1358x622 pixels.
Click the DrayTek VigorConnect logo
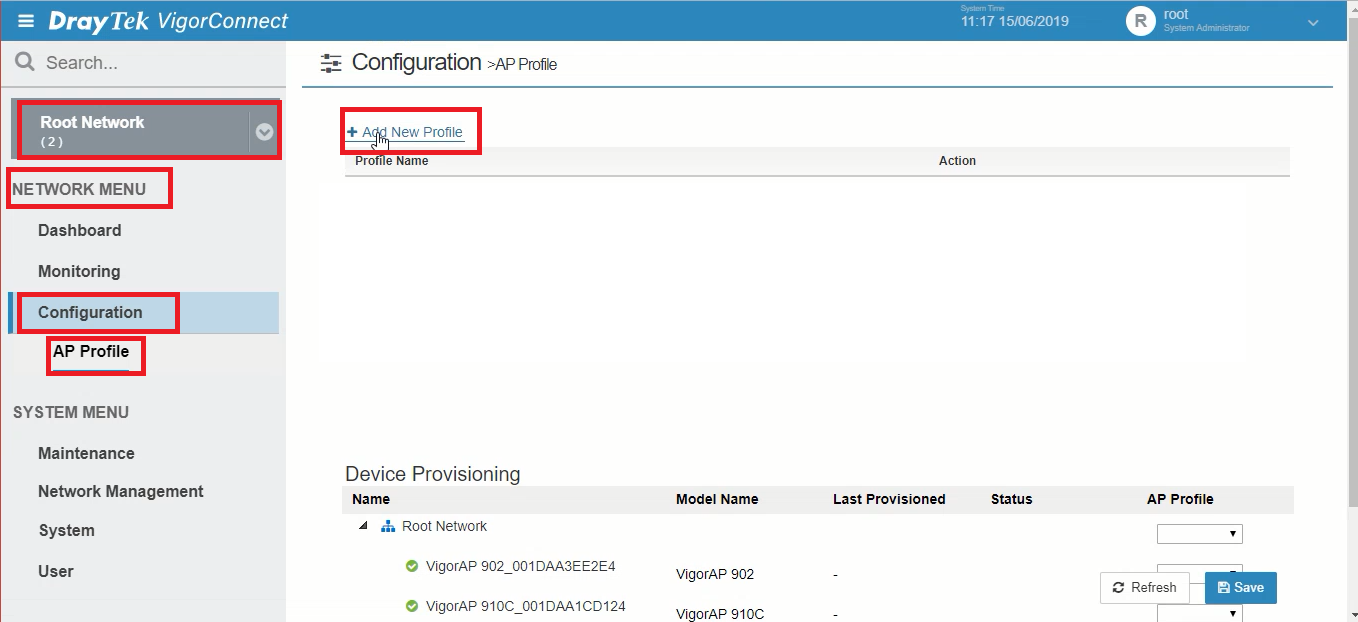167,21
